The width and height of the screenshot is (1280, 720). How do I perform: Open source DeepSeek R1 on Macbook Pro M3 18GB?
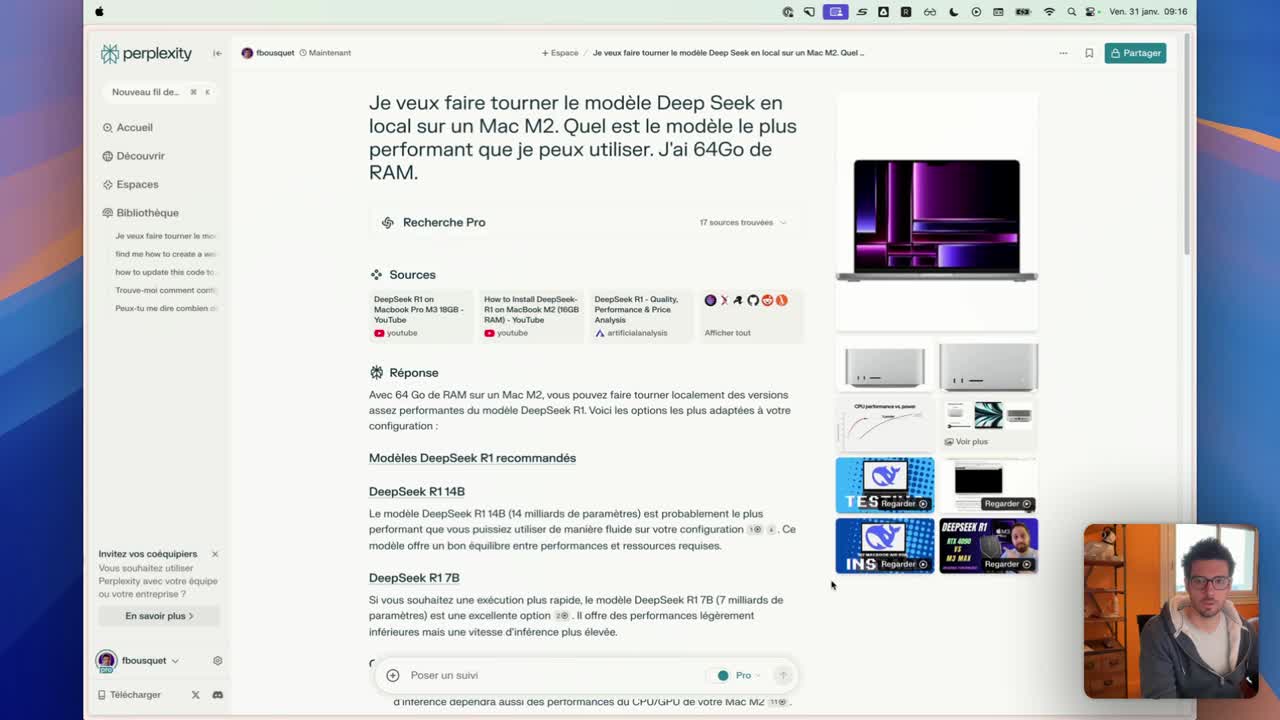[x=421, y=316]
